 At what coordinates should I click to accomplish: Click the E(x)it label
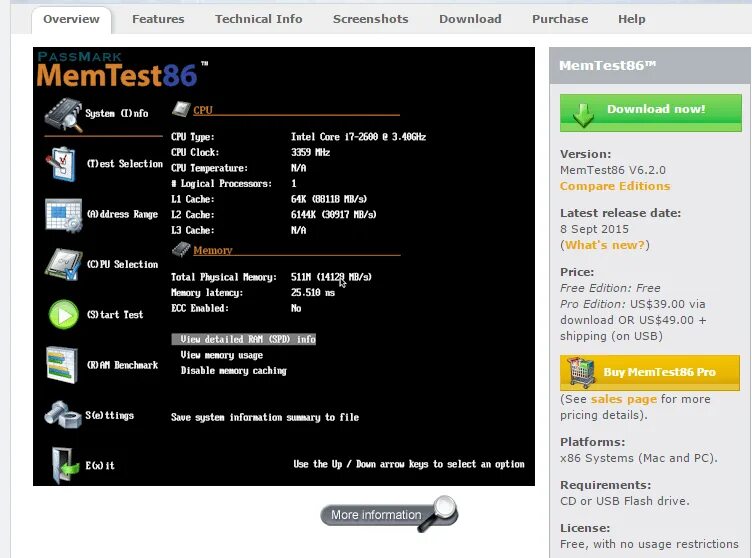pos(100,465)
